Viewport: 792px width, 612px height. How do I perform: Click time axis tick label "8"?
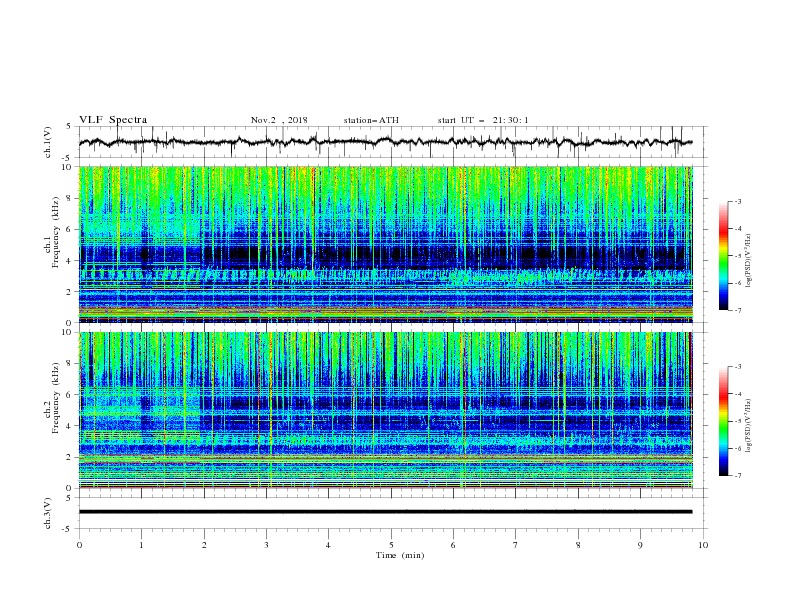tap(578, 545)
